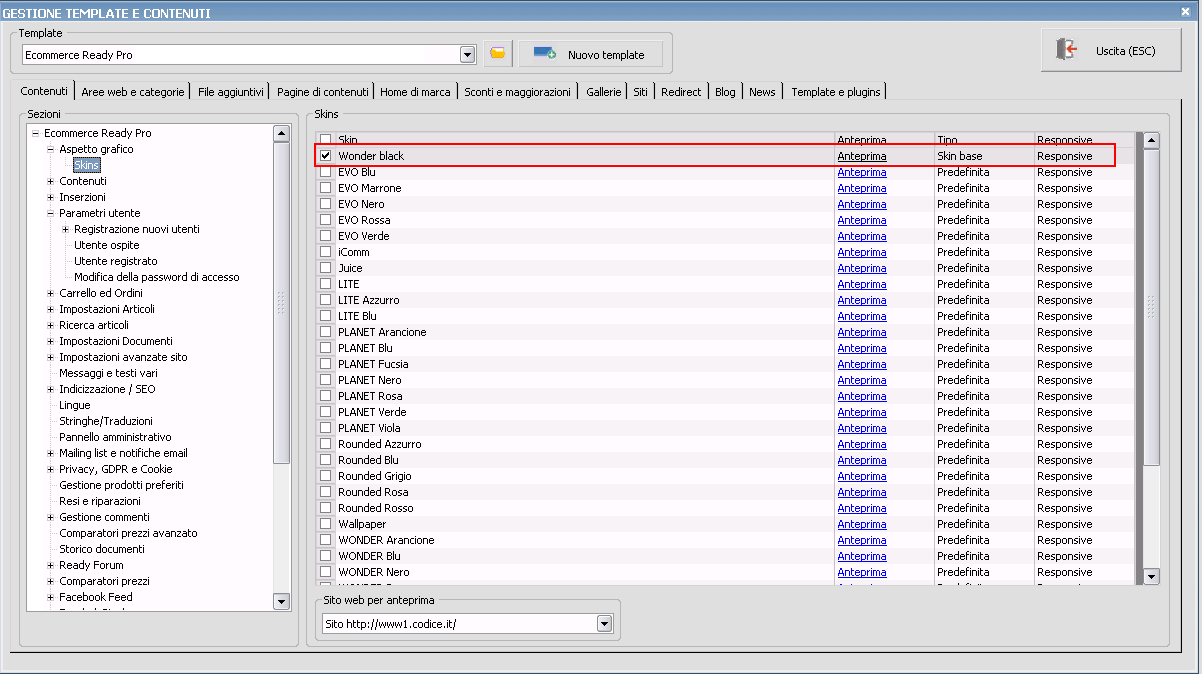
Task: Select Messaggi e testi vari tree item
Action: pos(108,373)
